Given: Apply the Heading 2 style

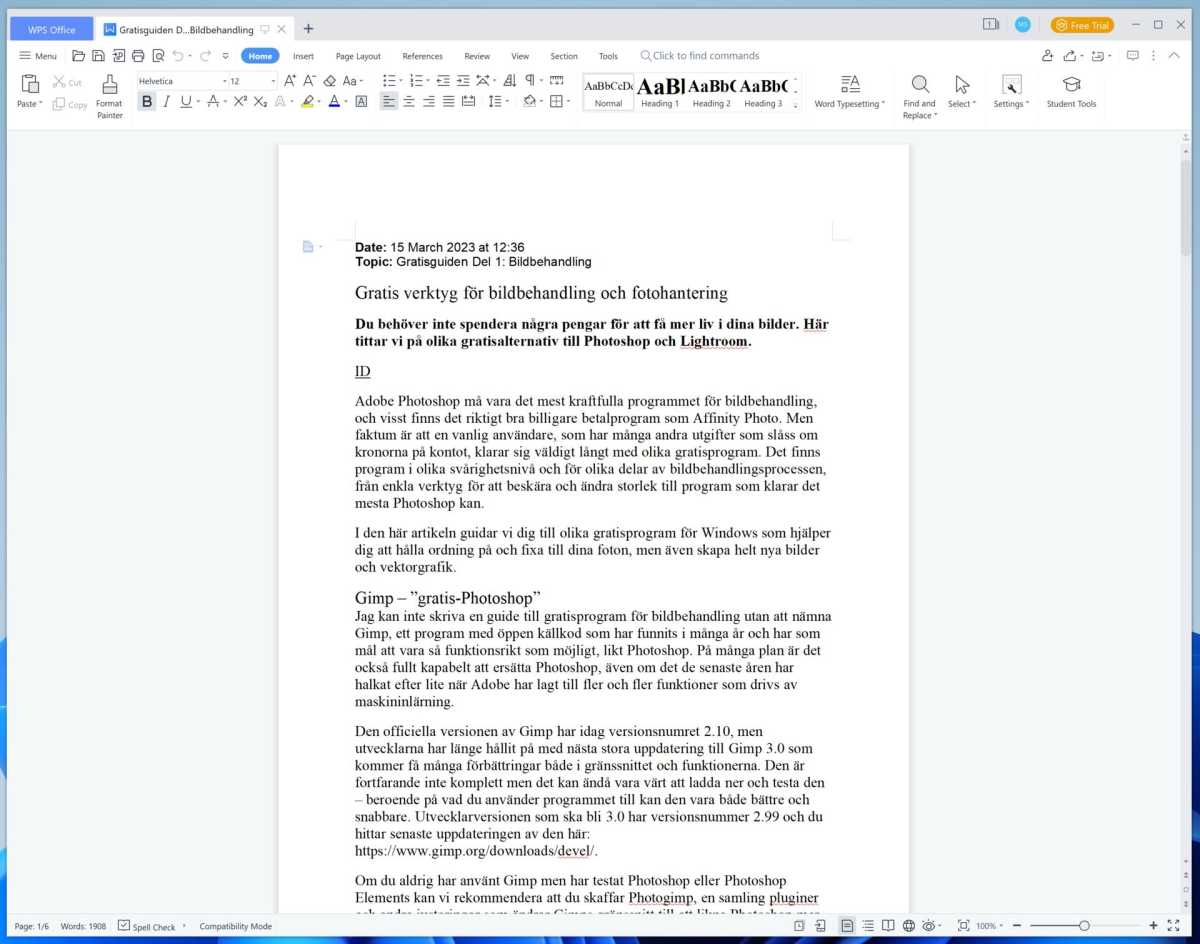Looking at the screenshot, I should (711, 91).
